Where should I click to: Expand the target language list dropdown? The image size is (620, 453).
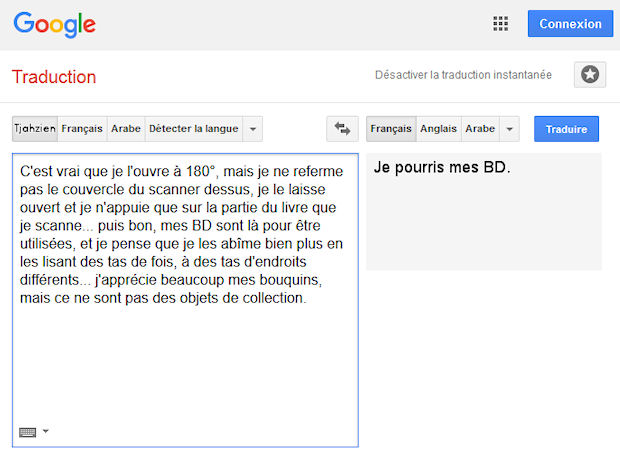(x=509, y=129)
